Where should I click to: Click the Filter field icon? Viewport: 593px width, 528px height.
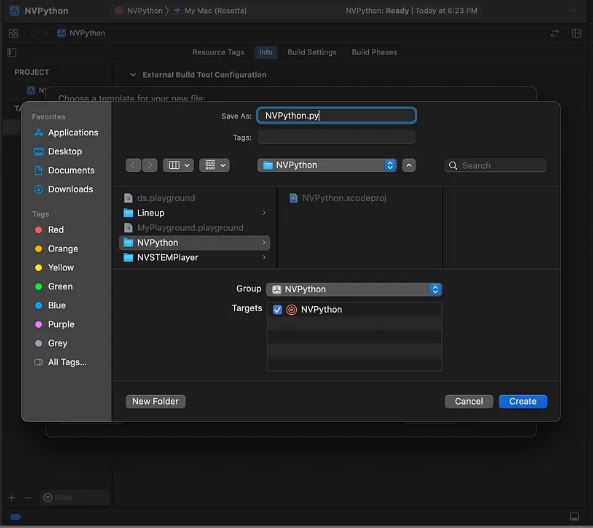tap(47, 498)
